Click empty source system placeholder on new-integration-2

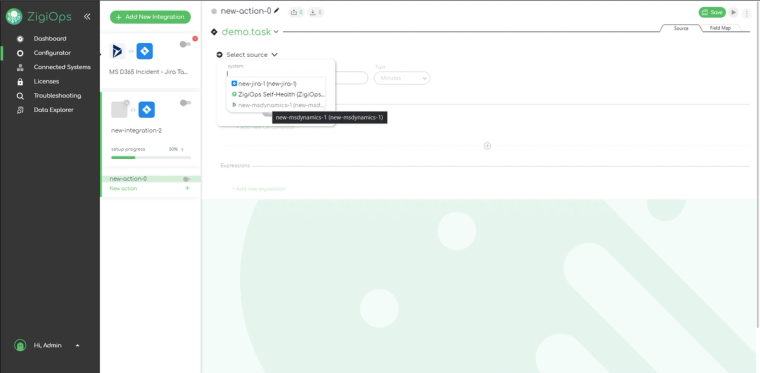click(119, 109)
